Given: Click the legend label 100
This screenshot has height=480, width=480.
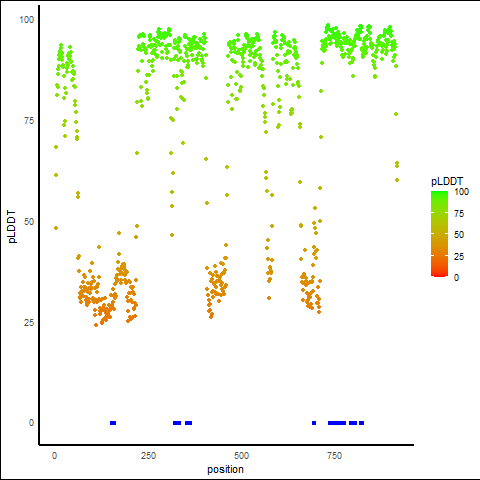Looking at the screenshot, I should [461, 192].
